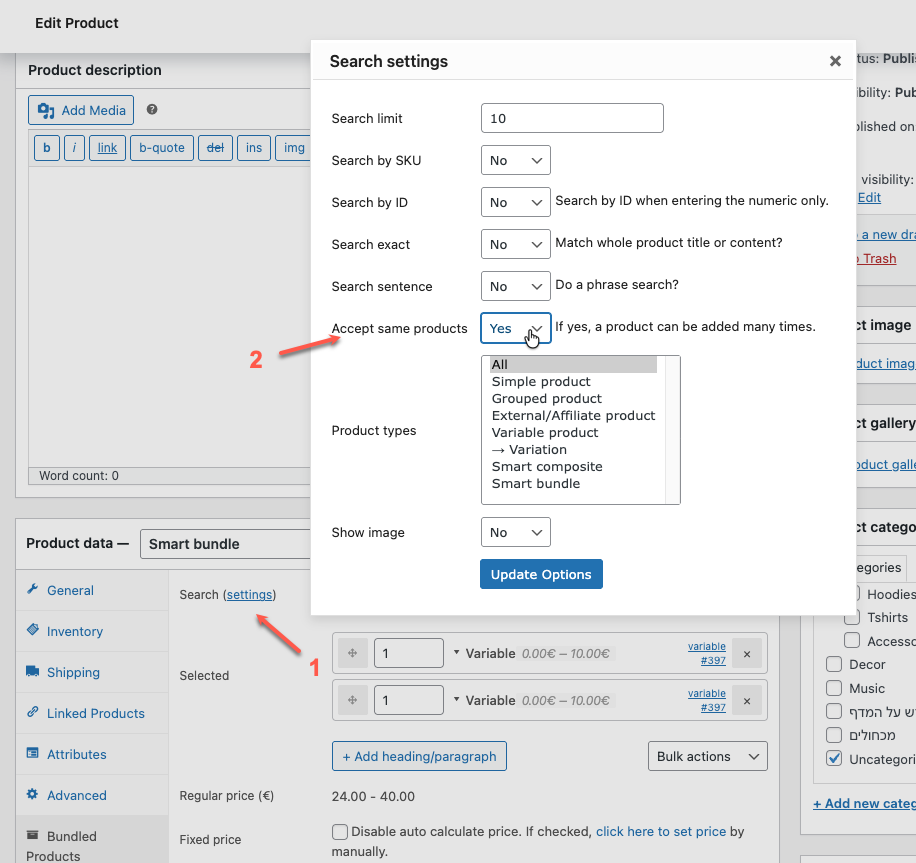Open the General tab with wrench icon

click(70, 590)
